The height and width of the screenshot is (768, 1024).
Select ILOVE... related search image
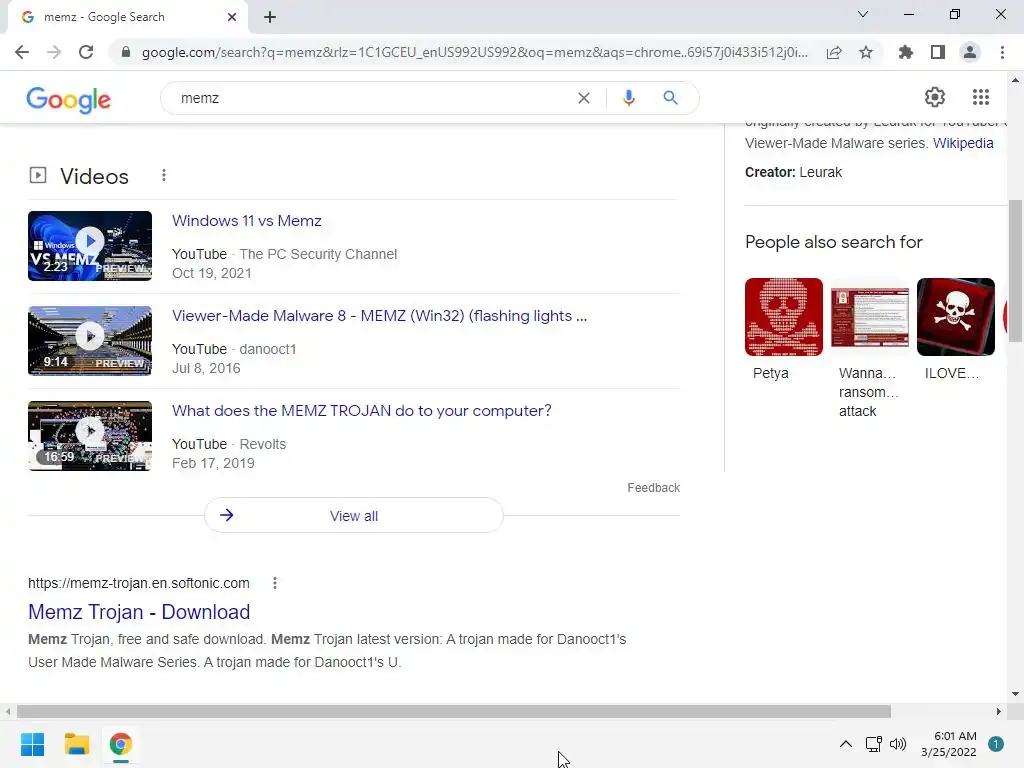point(955,317)
